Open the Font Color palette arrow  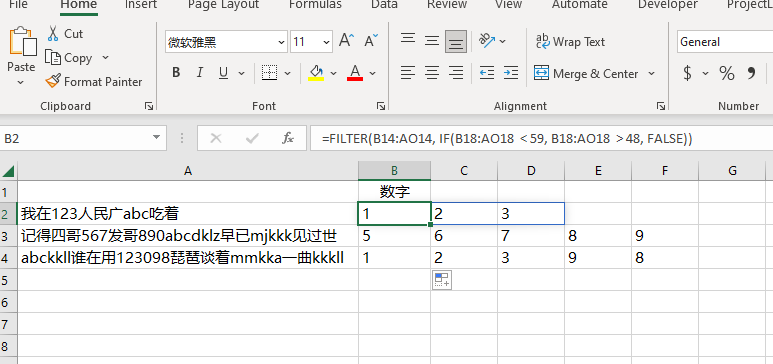coord(372,73)
